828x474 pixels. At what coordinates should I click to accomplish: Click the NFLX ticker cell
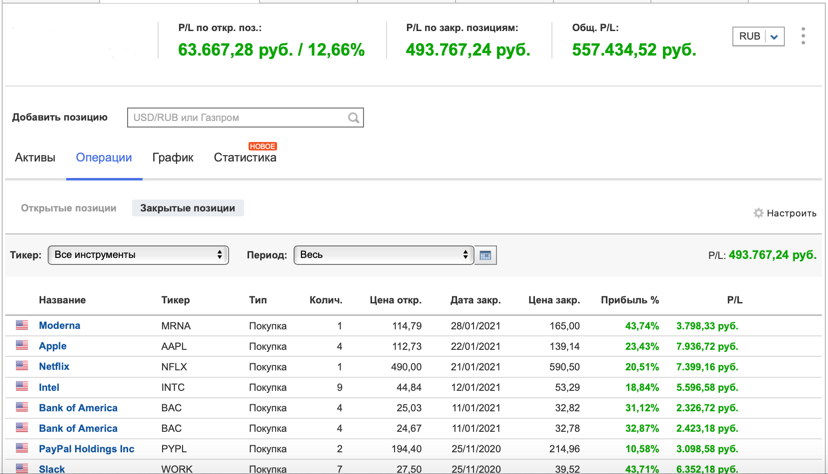174,367
